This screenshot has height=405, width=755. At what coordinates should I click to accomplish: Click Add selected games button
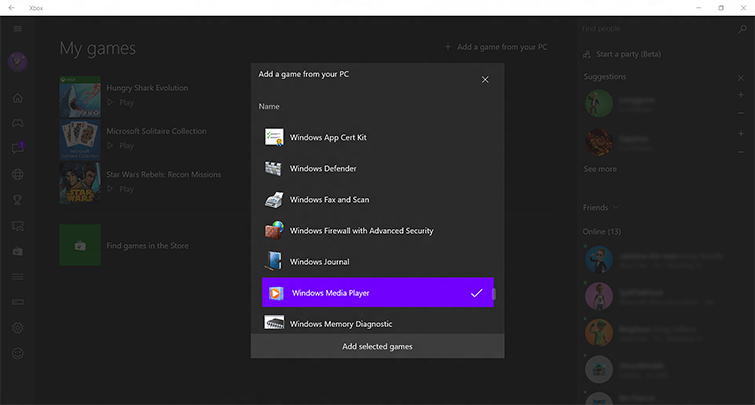378,346
